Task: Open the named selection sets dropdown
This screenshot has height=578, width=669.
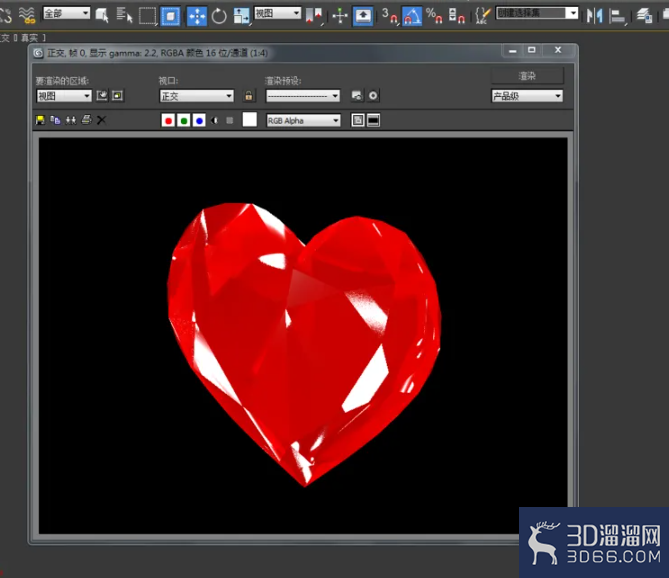Action: pyautogui.click(x=537, y=13)
